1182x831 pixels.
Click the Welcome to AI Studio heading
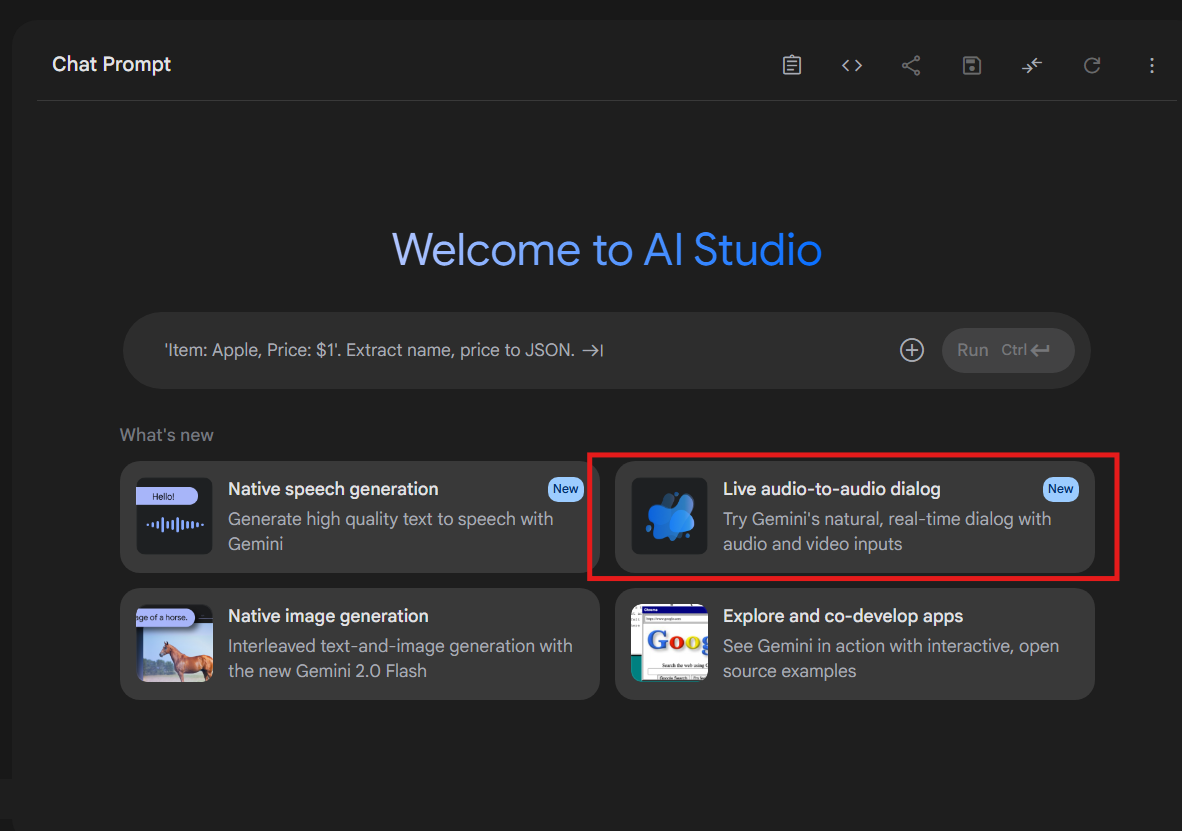[x=607, y=250]
